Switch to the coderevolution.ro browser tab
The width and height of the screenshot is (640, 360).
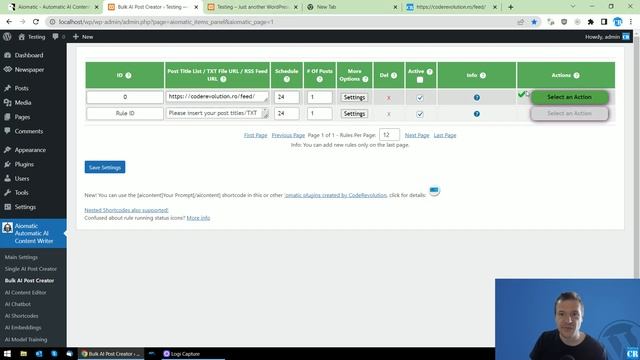[x=451, y=7]
